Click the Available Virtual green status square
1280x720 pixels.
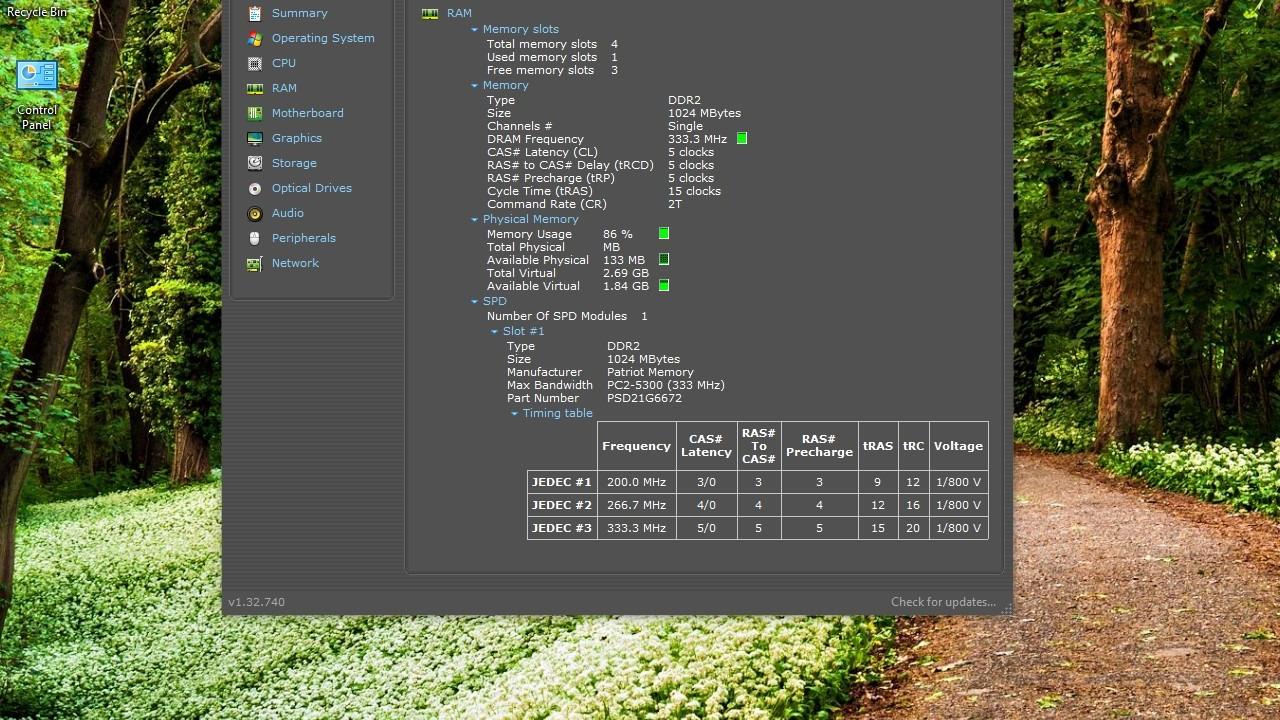664,286
